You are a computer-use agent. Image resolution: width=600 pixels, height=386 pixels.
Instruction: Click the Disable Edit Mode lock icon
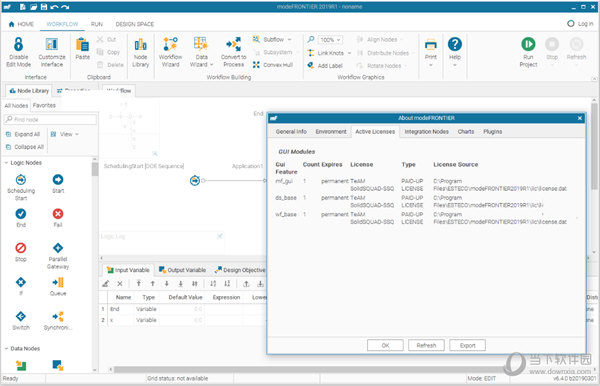tap(18, 44)
